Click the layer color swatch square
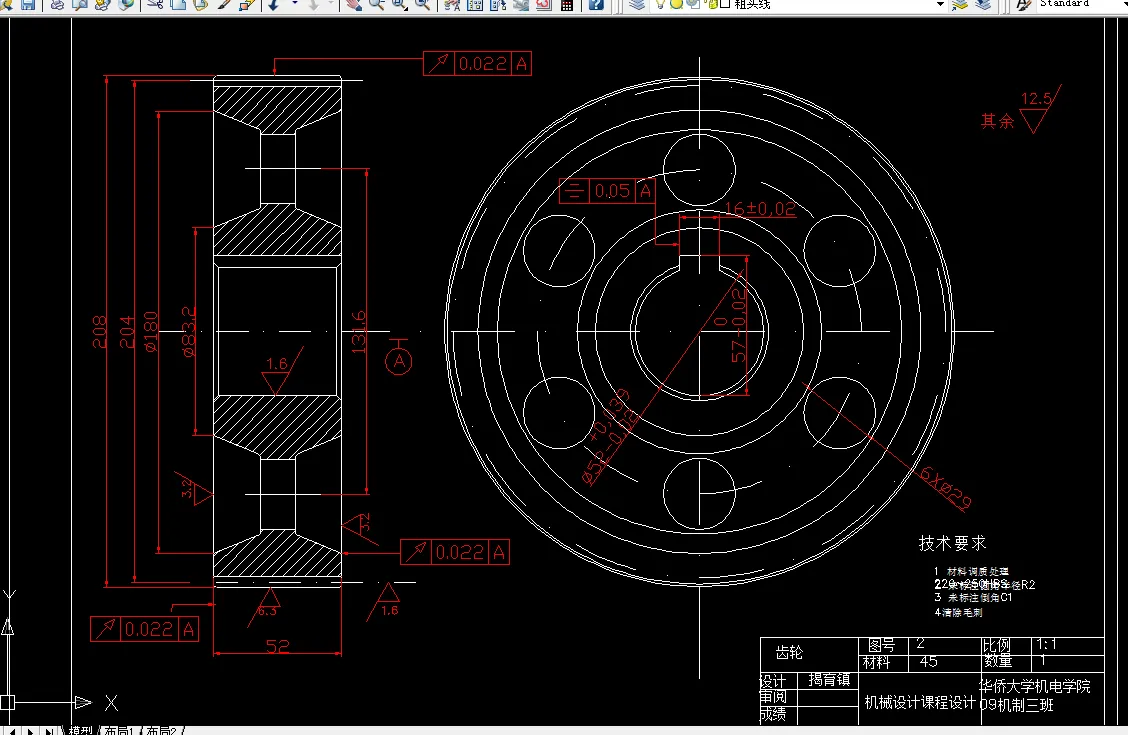 click(725, 4)
